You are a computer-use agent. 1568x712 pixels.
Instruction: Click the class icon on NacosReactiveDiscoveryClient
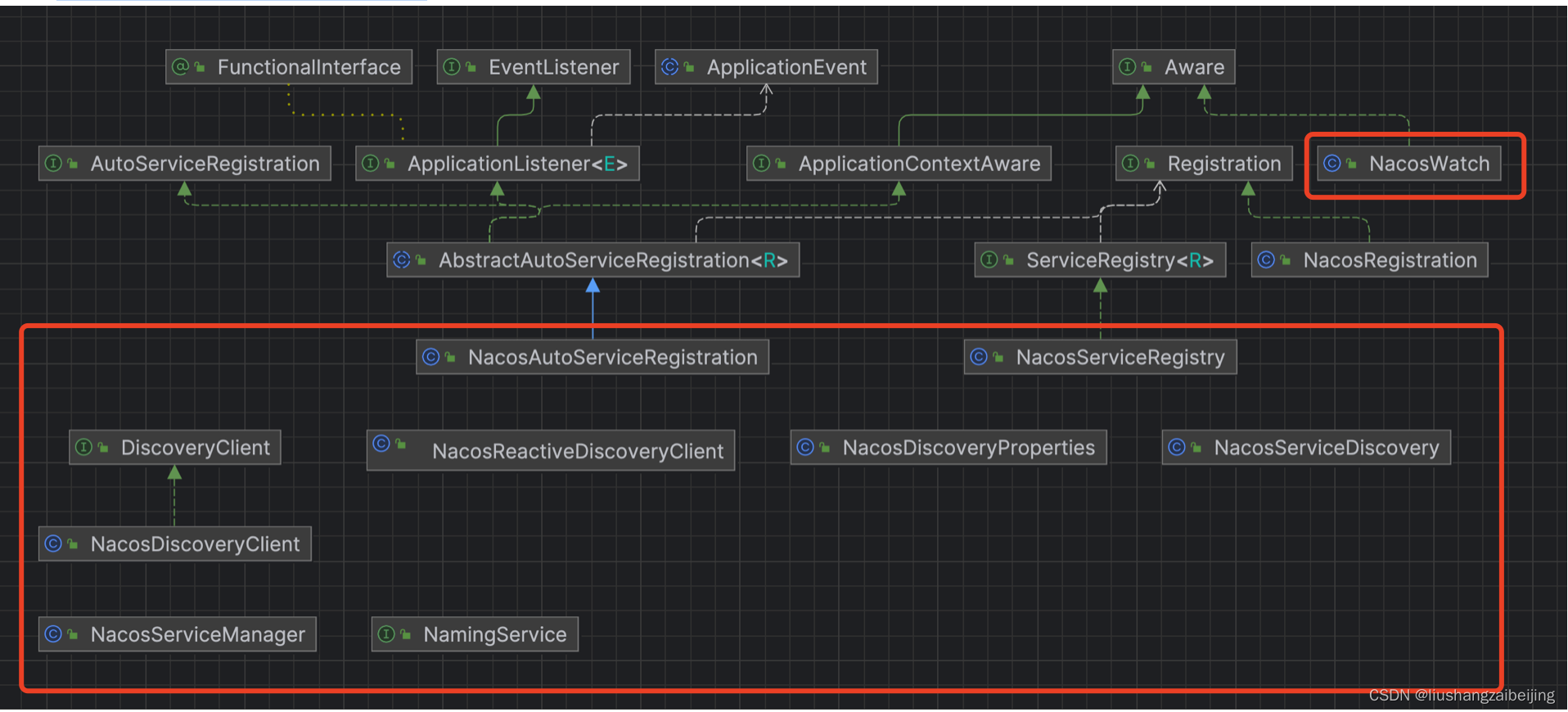(382, 444)
